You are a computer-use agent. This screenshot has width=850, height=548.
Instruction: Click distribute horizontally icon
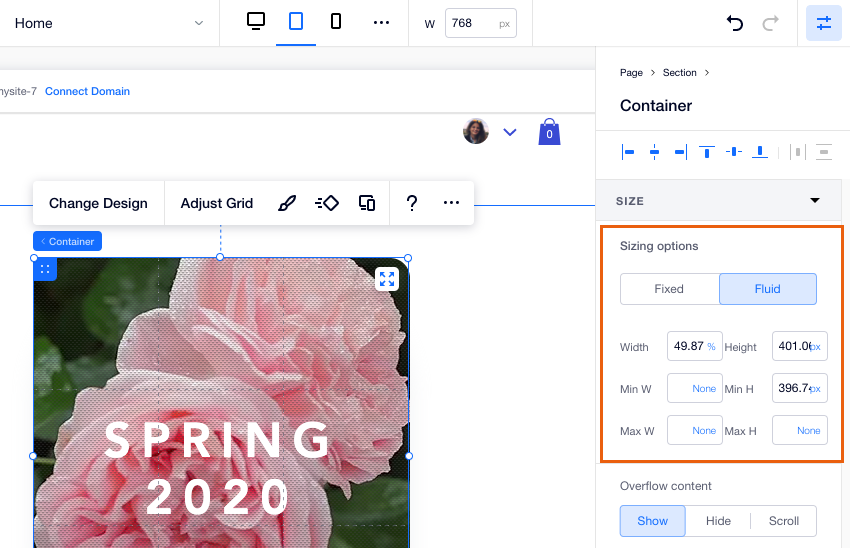pyautogui.click(x=797, y=152)
